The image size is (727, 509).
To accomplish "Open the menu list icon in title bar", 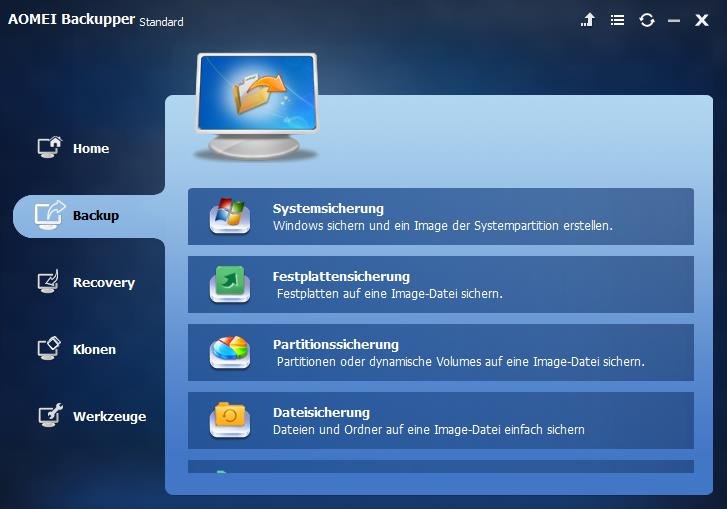I will pyautogui.click(x=617, y=20).
